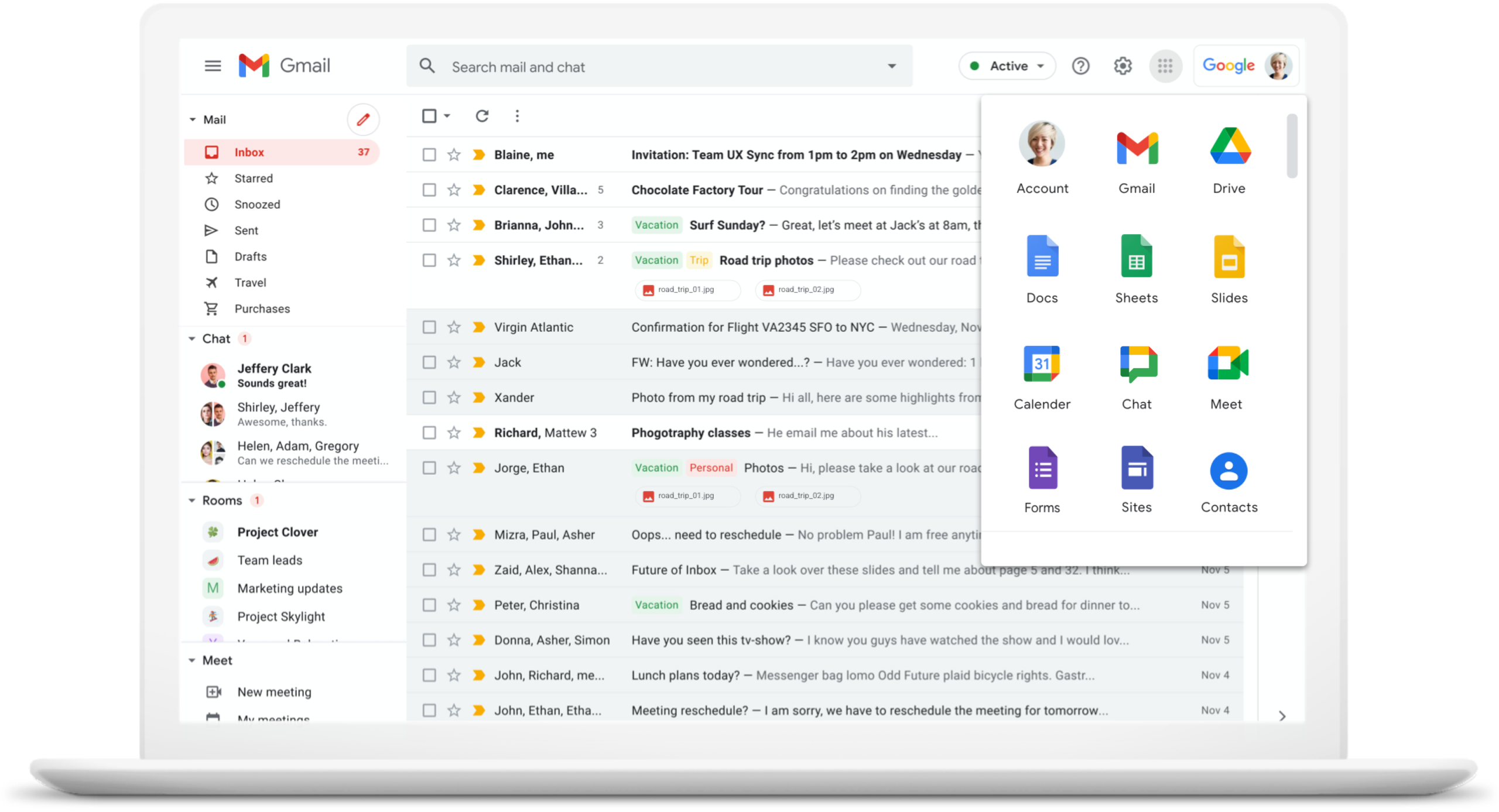Open the Chocolate Factory Tour email
Viewport: 1499px width, 812px height.
[x=697, y=190]
